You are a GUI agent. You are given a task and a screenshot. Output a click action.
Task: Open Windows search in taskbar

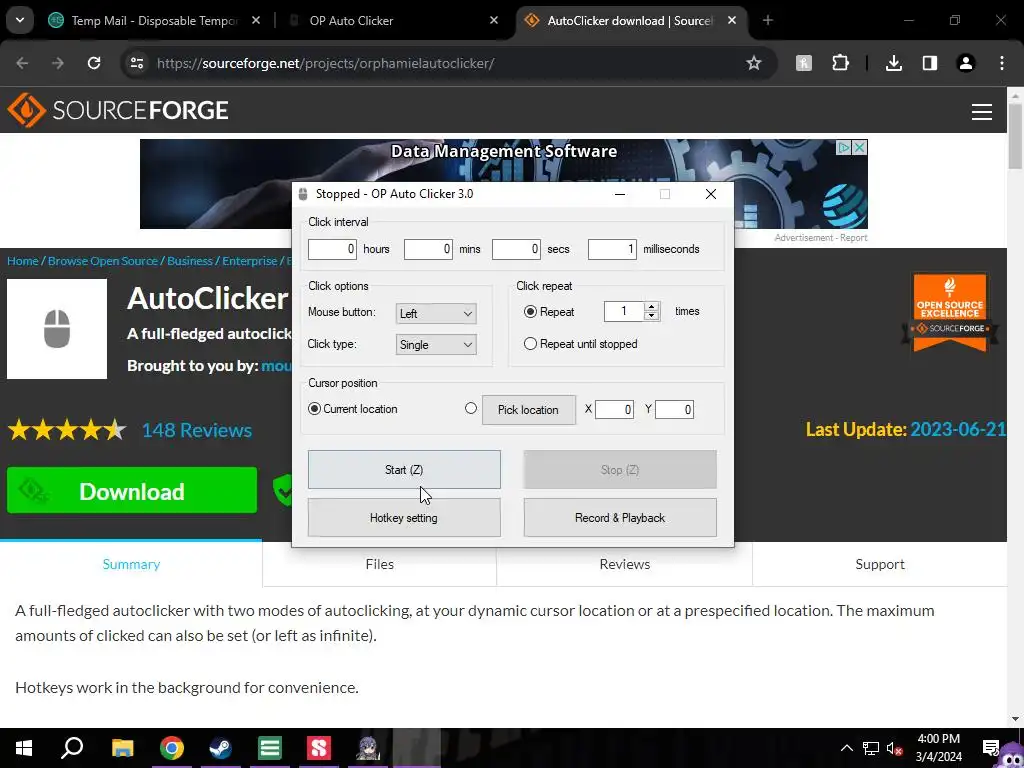[x=72, y=748]
